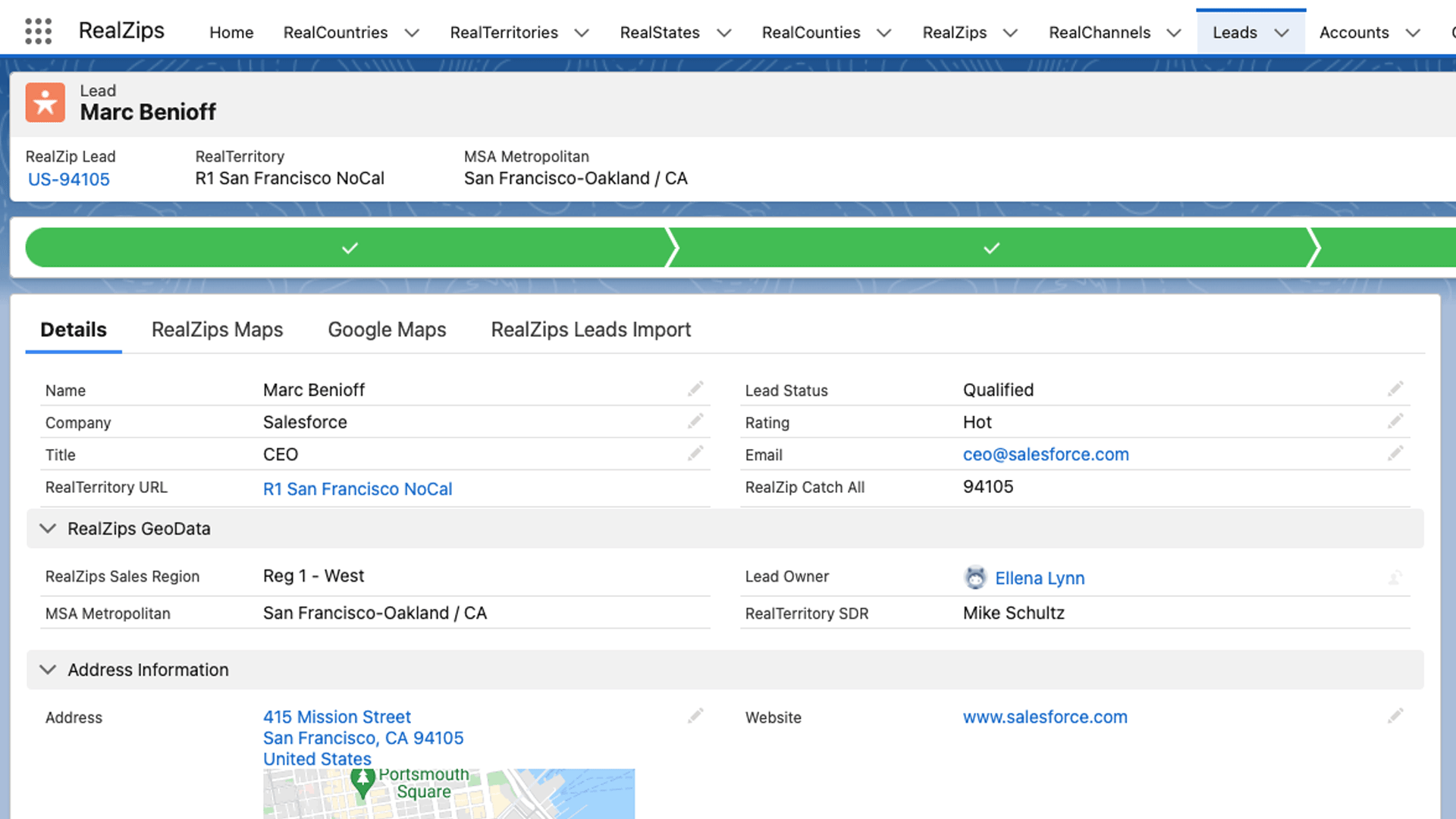This screenshot has height=819, width=1456.
Task: Collapse the RealZips GeoData section
Action: 48,529
